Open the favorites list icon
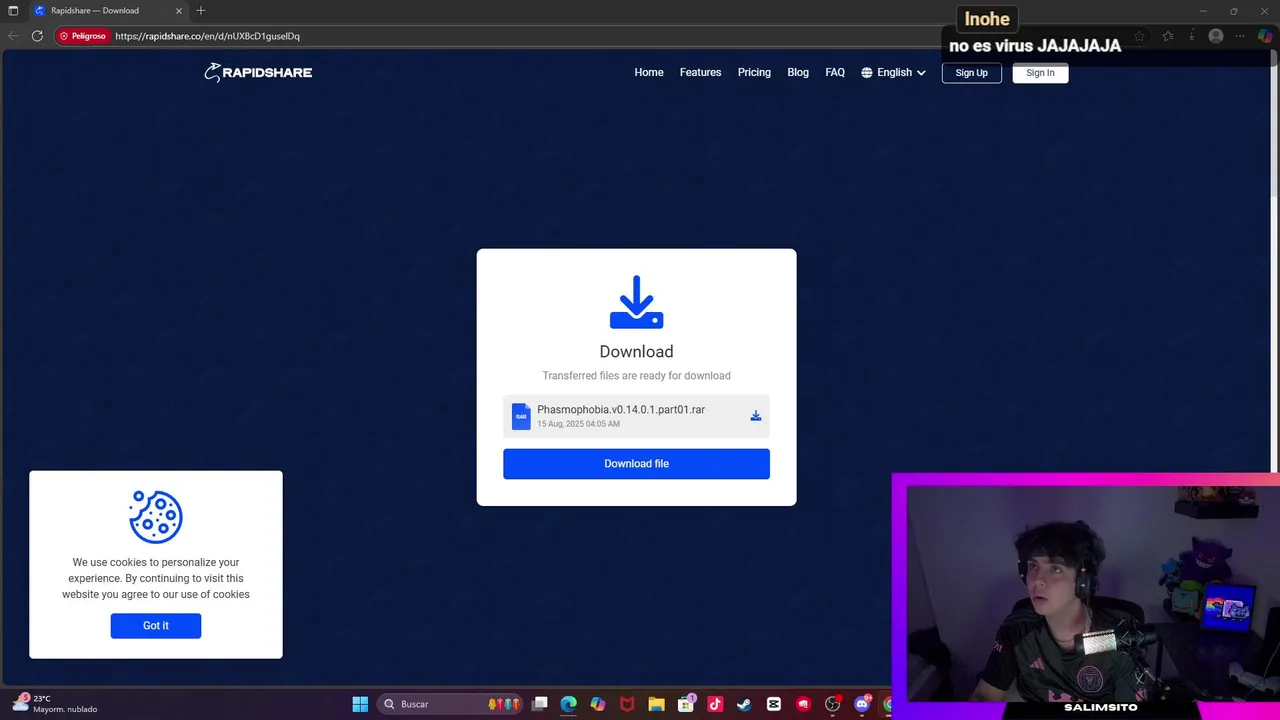Screen dimensions: 1280x720 [x=1167, y=36]
